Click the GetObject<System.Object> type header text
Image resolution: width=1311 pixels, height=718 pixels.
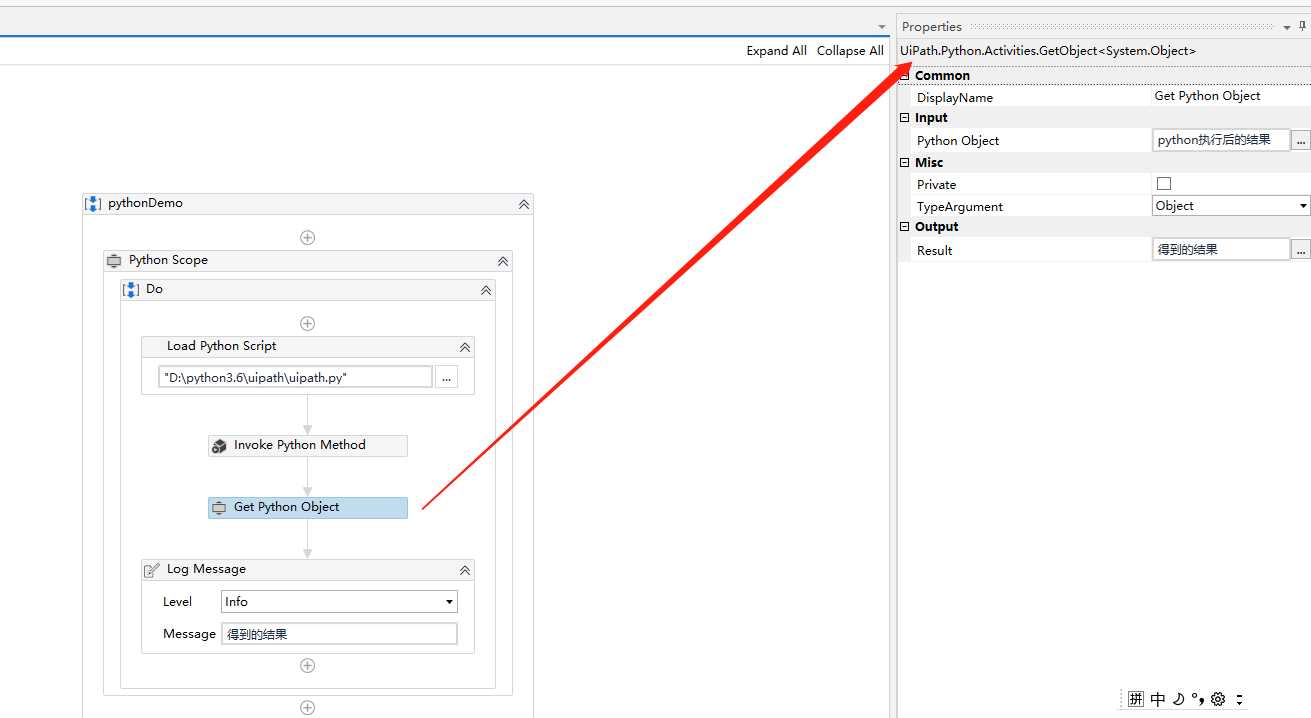coord(1047,51)
